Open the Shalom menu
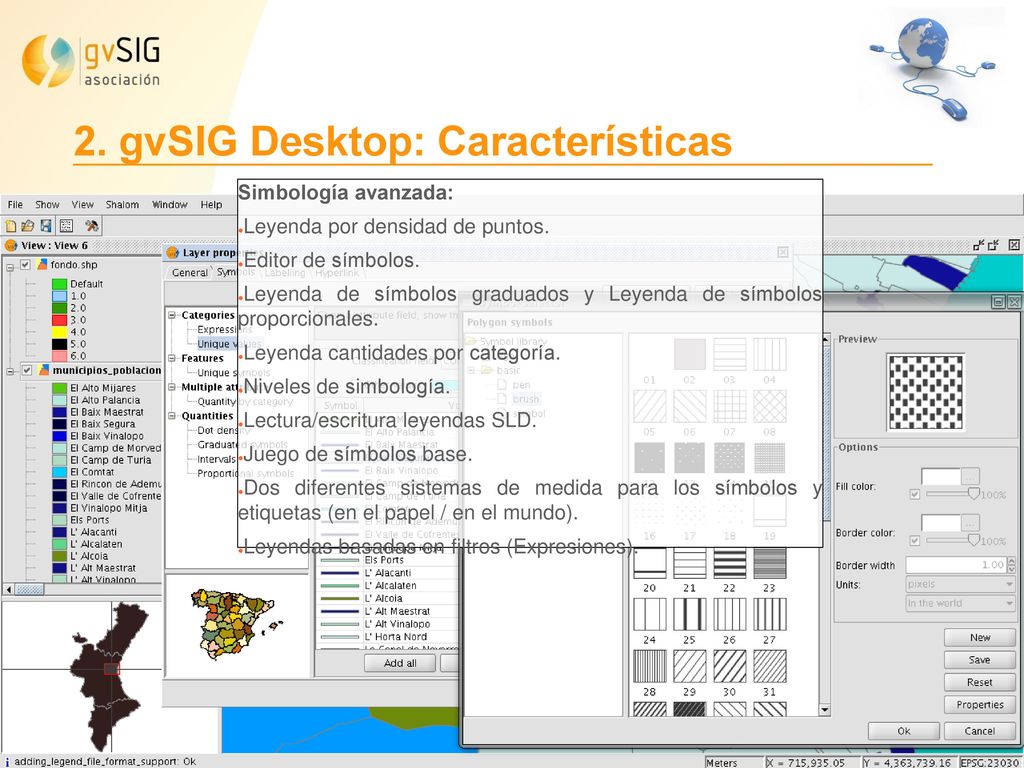The width and height of the screenshot is (1024, 768). click(x=122, y=204)
